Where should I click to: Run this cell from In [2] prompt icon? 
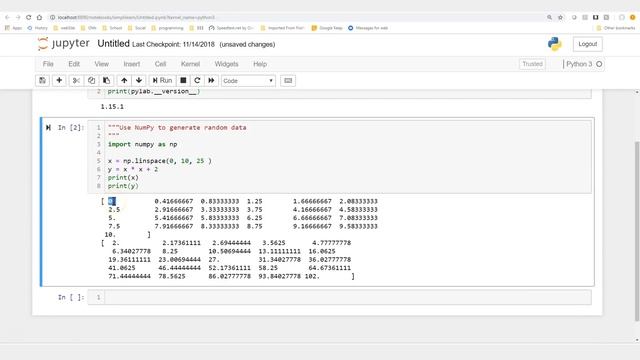click(49, 128)
